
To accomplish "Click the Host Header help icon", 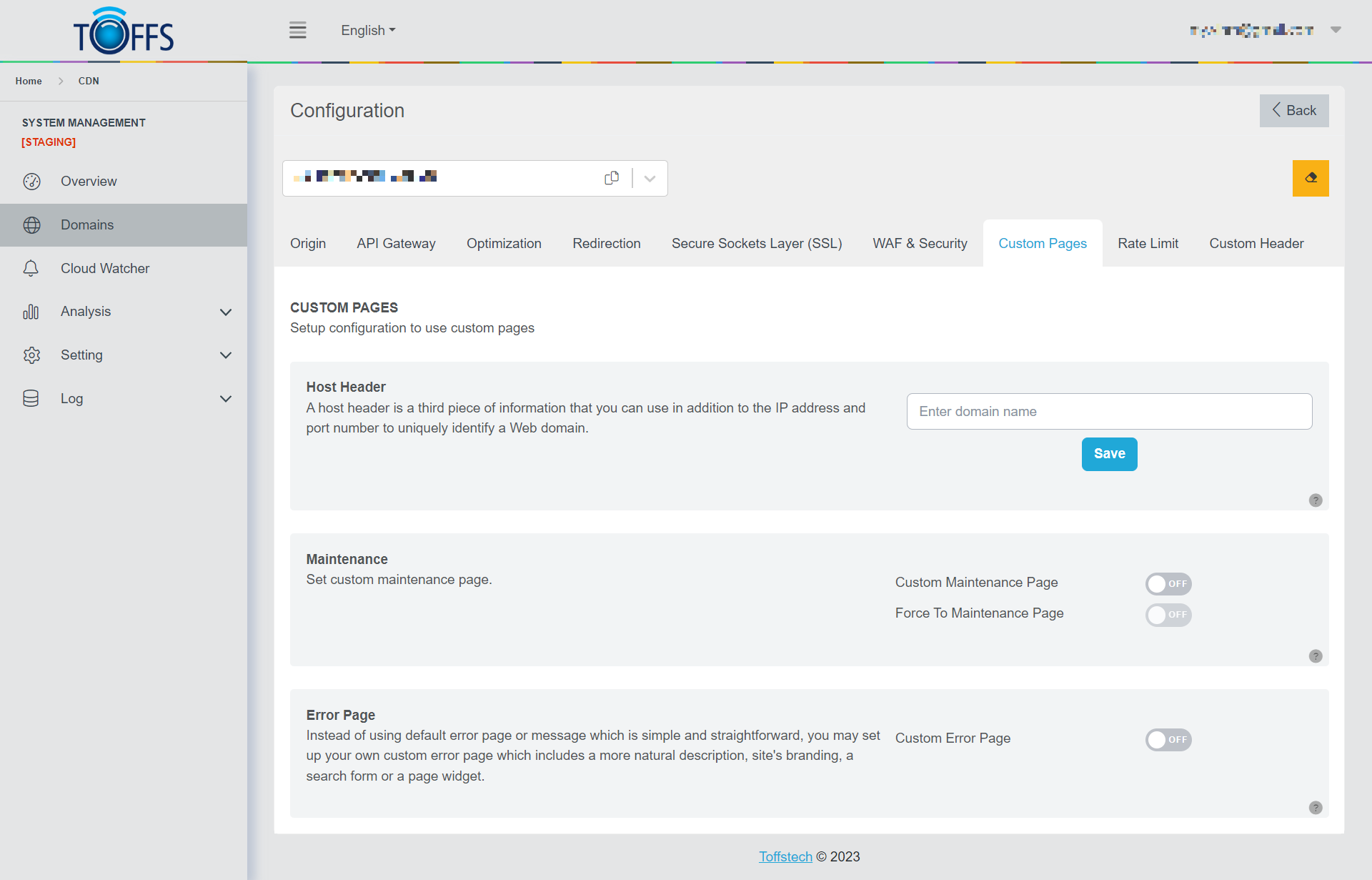I will 1315,500.
